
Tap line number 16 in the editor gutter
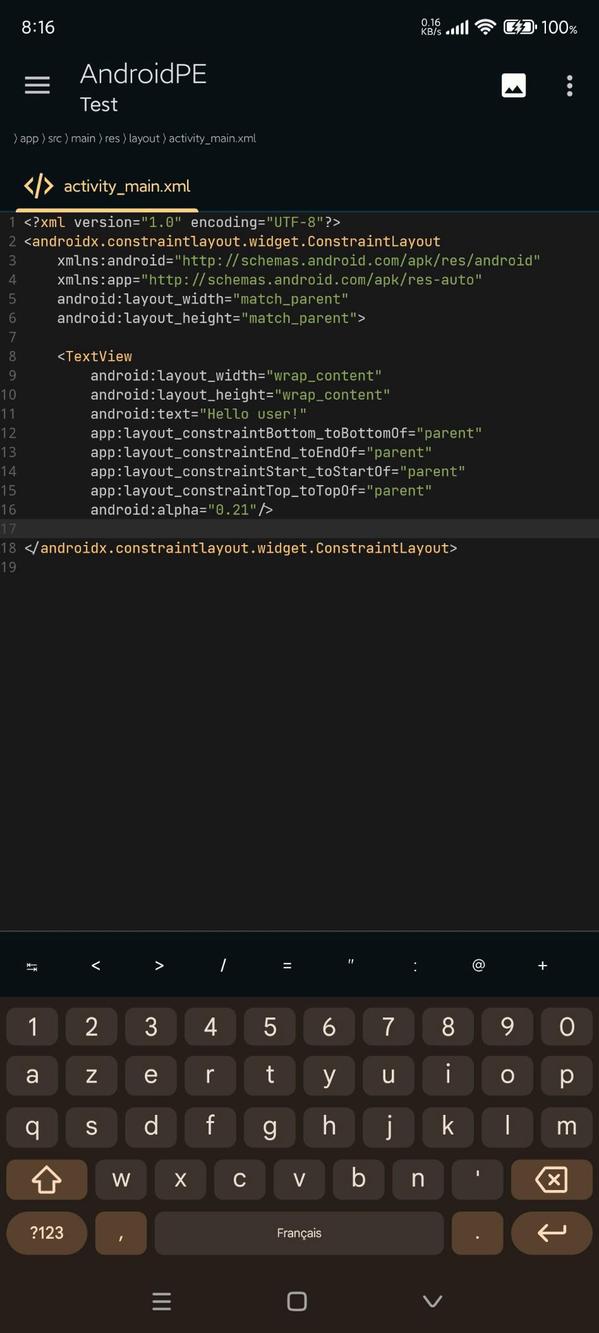pyautogui.click(x=11, y=510)
